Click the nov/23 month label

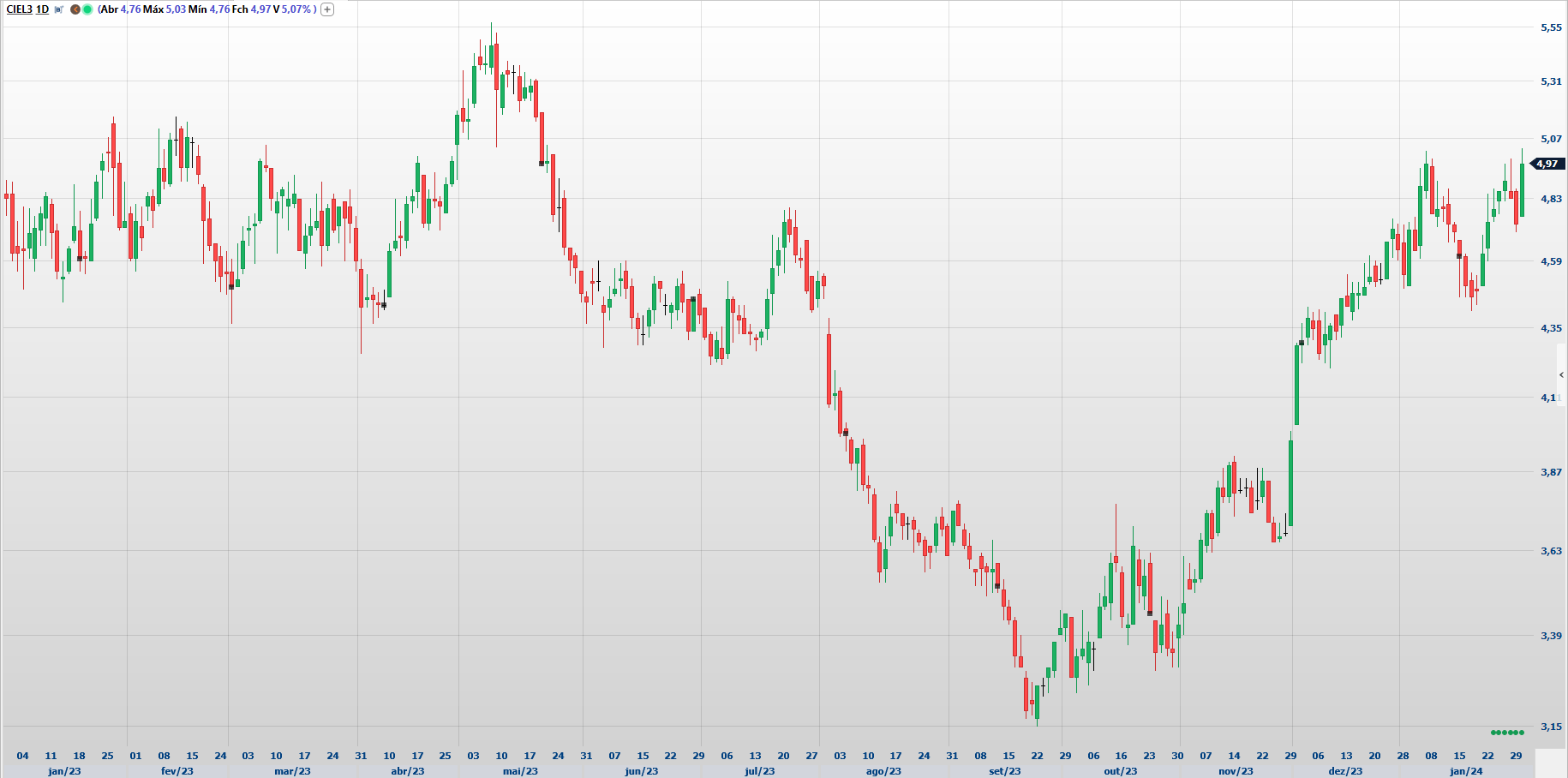point(1236,771)
